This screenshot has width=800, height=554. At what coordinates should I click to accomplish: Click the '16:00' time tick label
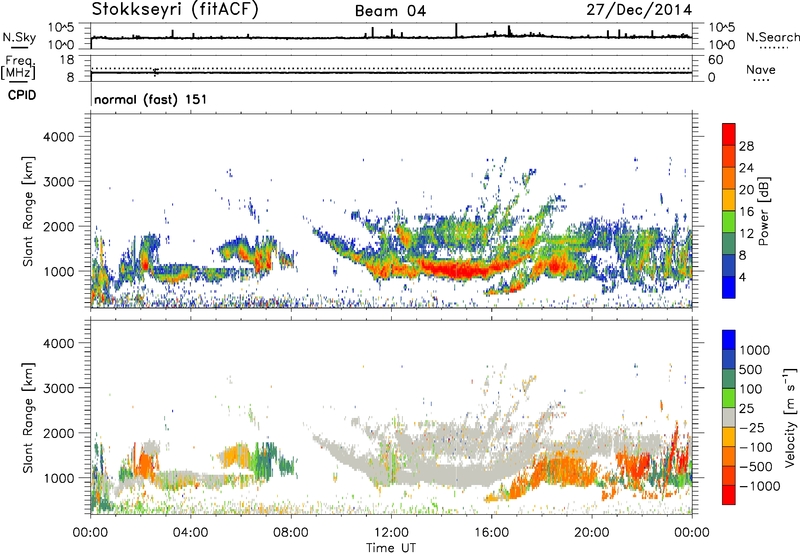(x=491, y=533)
